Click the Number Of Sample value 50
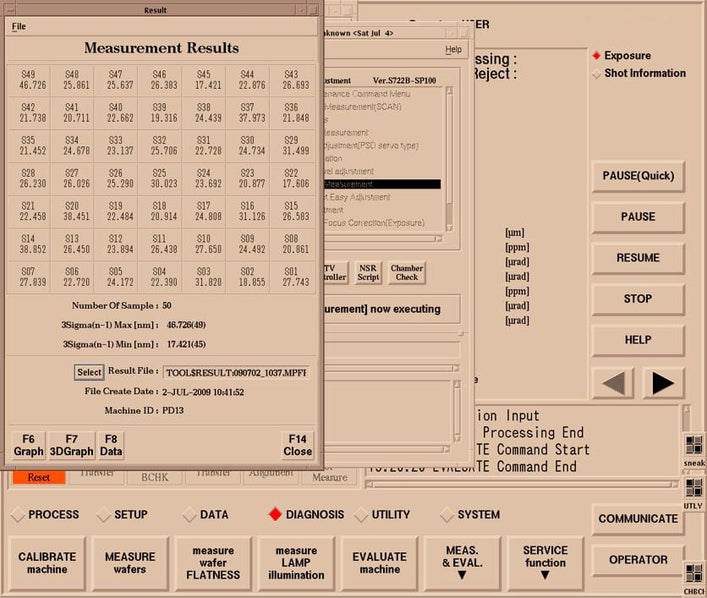The width and height of the screenshot is (707, 598). click(x=167, y=305)
